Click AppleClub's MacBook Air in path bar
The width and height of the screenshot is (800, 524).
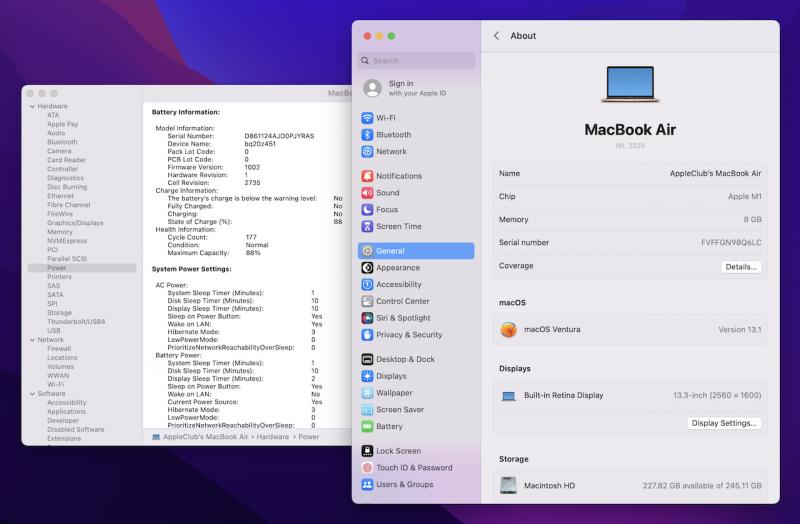(206, 437)
